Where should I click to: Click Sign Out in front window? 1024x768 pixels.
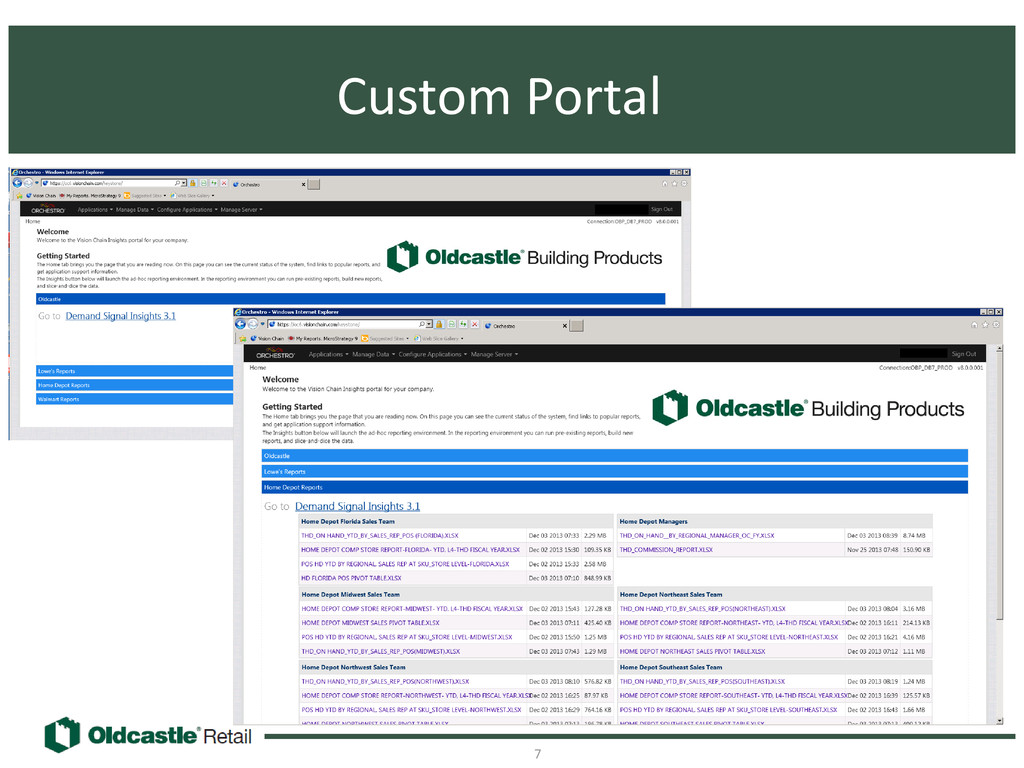point(964,354)
